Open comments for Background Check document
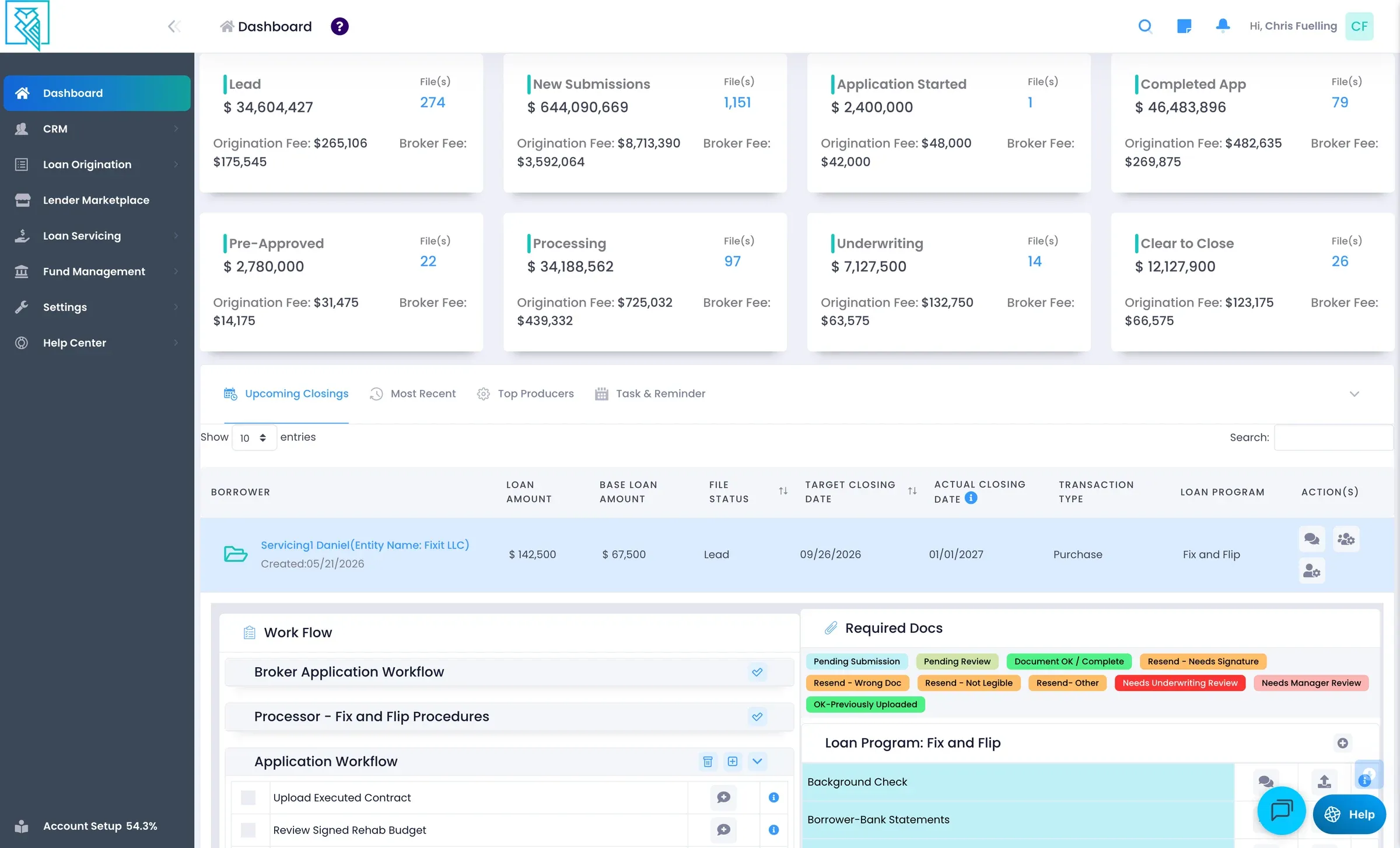Viewport: 1400px width, 848px height. 1265,781
